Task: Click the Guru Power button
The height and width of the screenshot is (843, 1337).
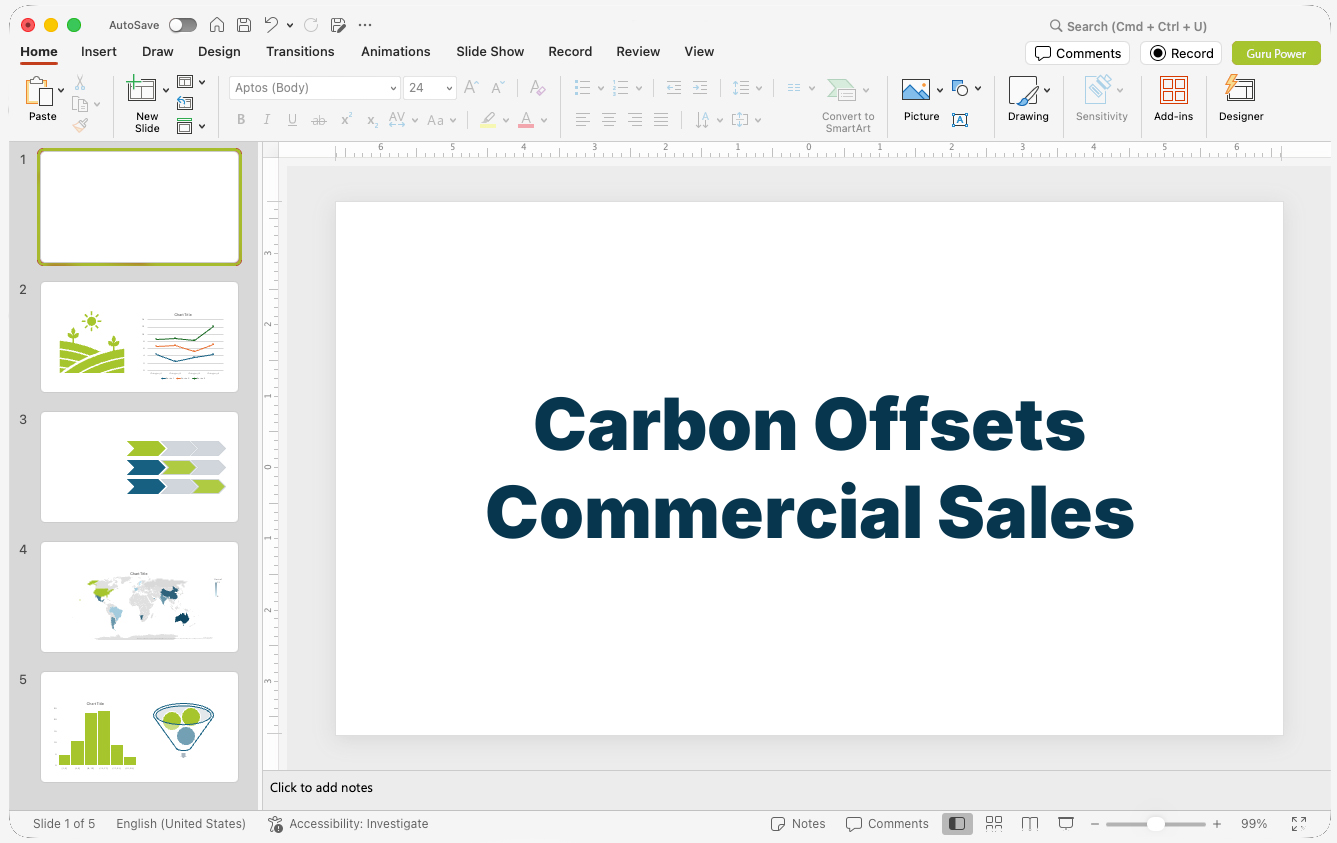Action: [1276, 53]
